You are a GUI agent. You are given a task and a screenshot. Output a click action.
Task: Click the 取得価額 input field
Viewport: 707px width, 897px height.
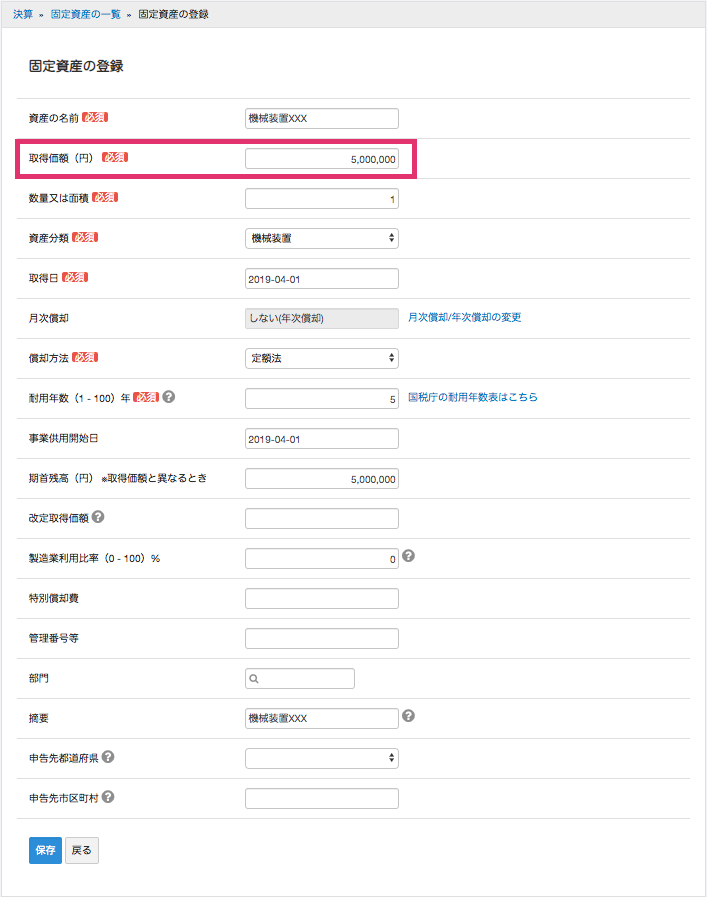point(321,158)
